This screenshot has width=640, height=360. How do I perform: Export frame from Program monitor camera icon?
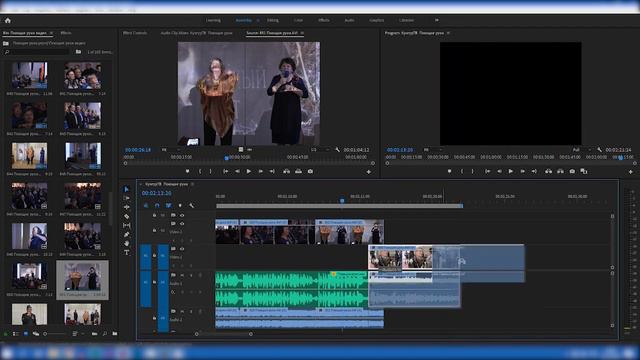572,171
